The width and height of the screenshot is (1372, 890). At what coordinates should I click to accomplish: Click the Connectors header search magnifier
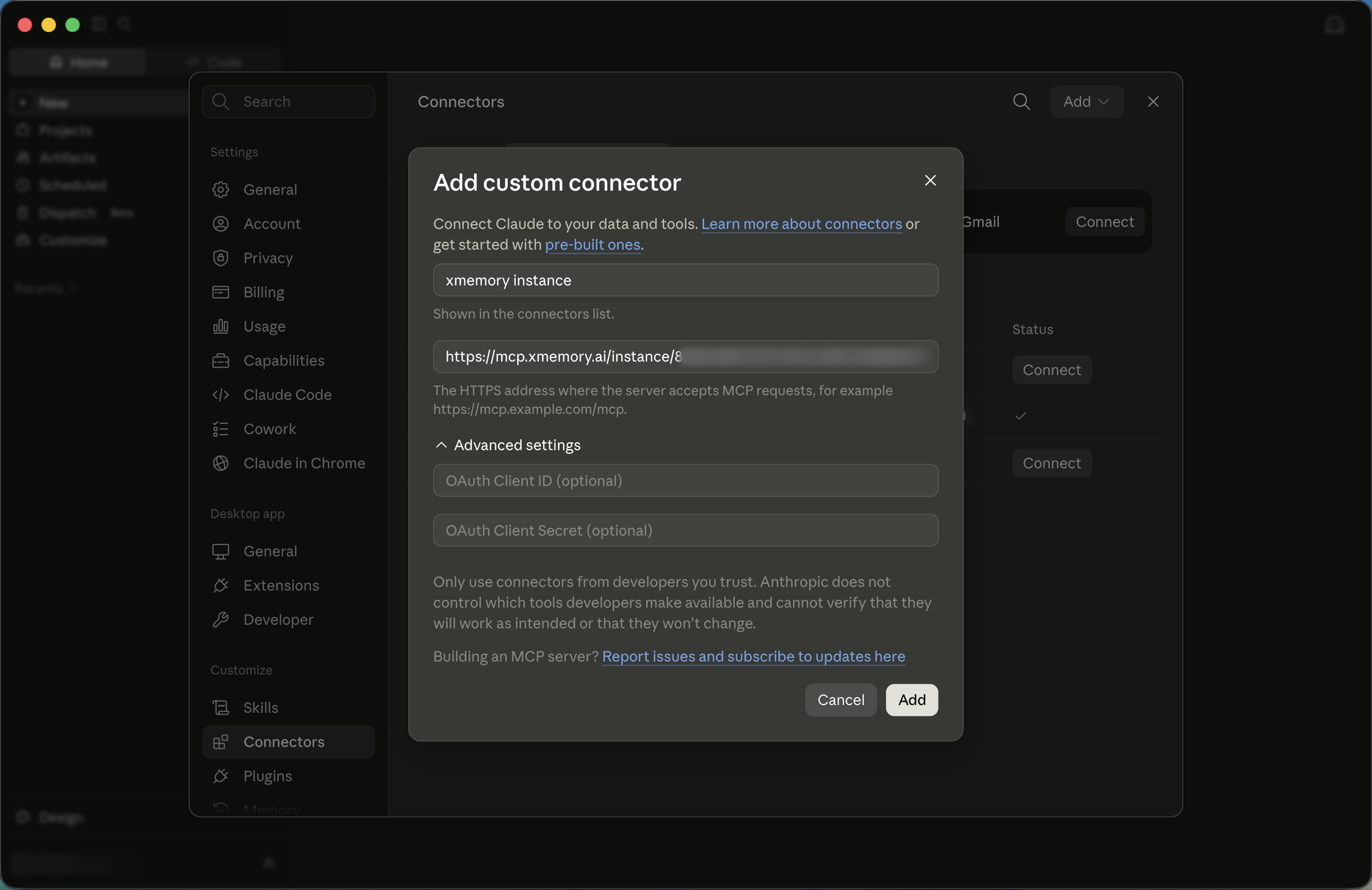(1022, 102)
